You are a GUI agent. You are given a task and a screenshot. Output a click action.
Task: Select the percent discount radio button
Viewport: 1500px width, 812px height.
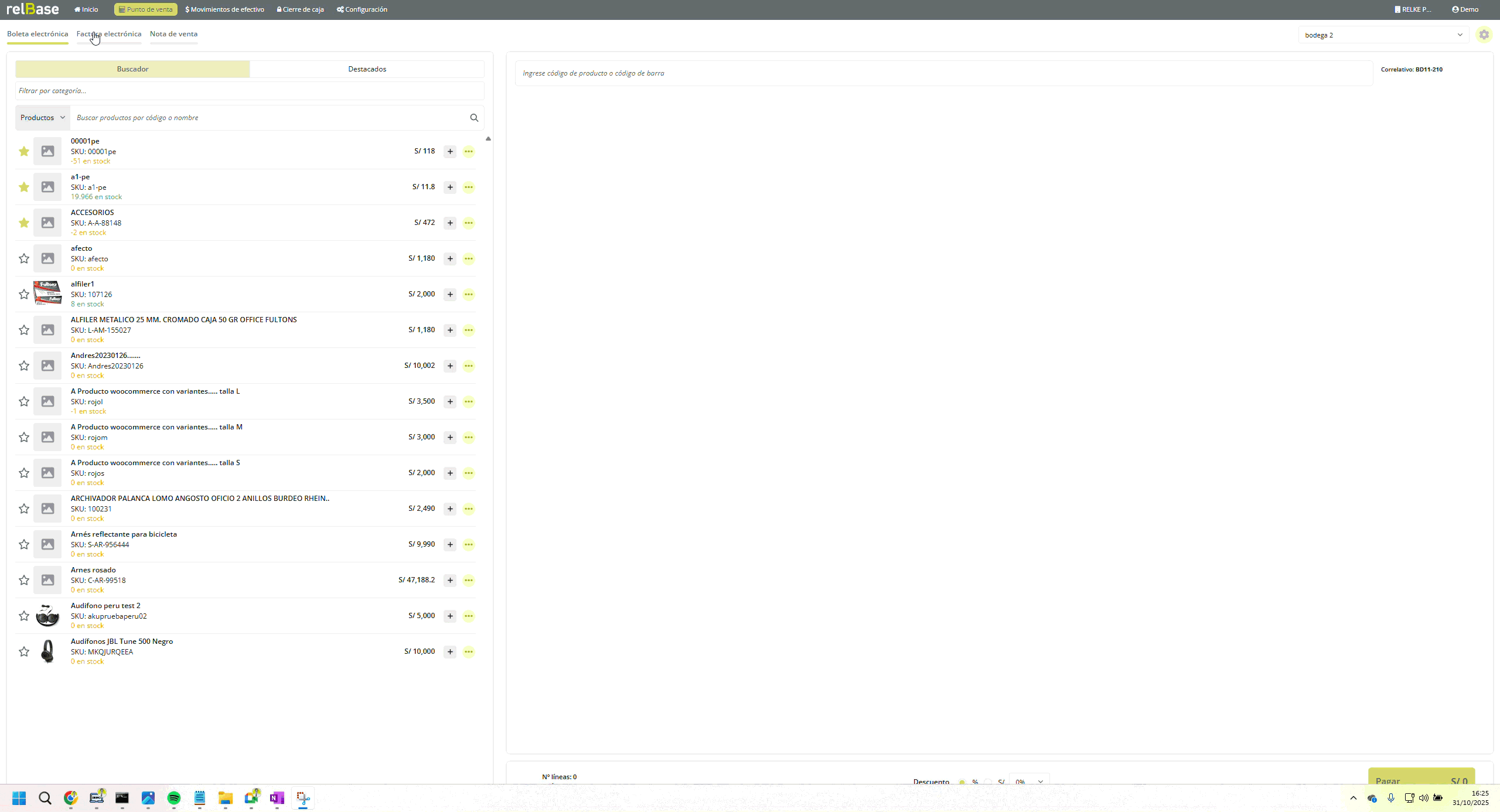coord(962,782)
